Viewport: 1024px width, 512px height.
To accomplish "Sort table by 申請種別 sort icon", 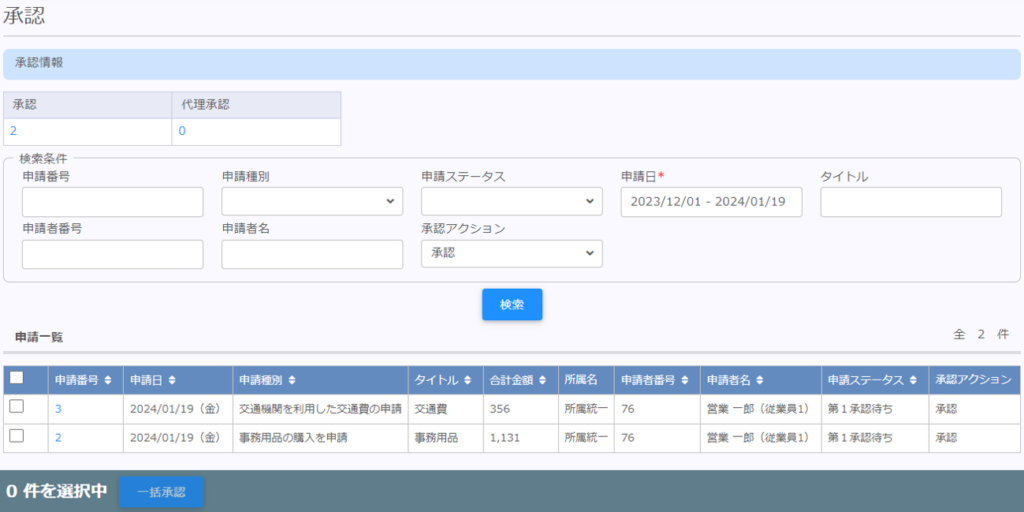I will [x=291, y=380].
